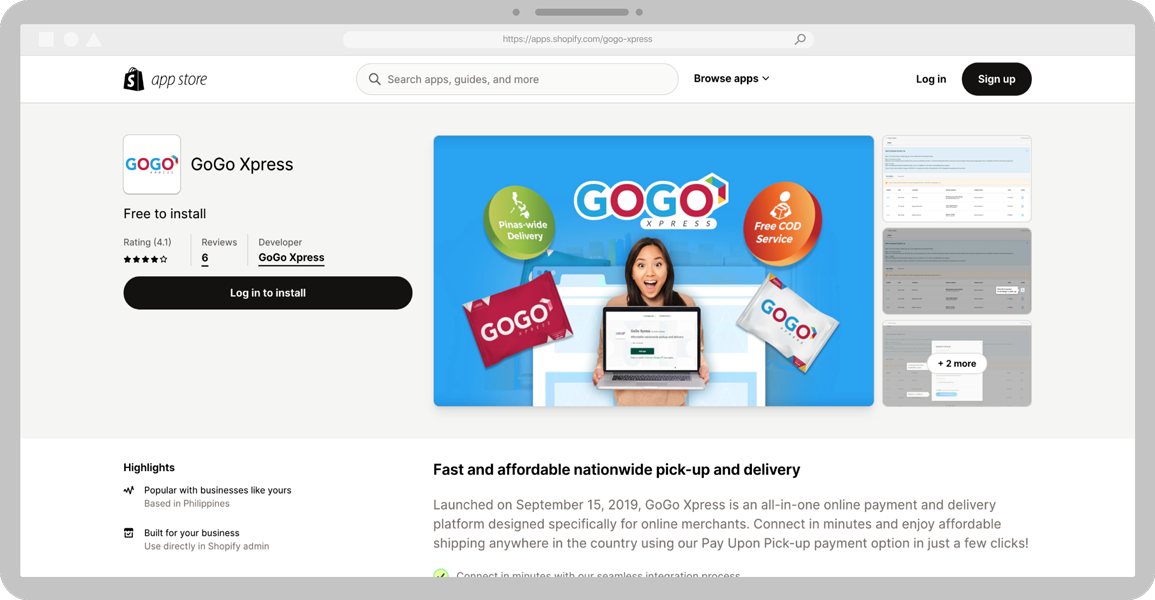Screen dimensions: 1155x600
Task: Click the search magnifier icon in the app search field
Action: [374, 79]
